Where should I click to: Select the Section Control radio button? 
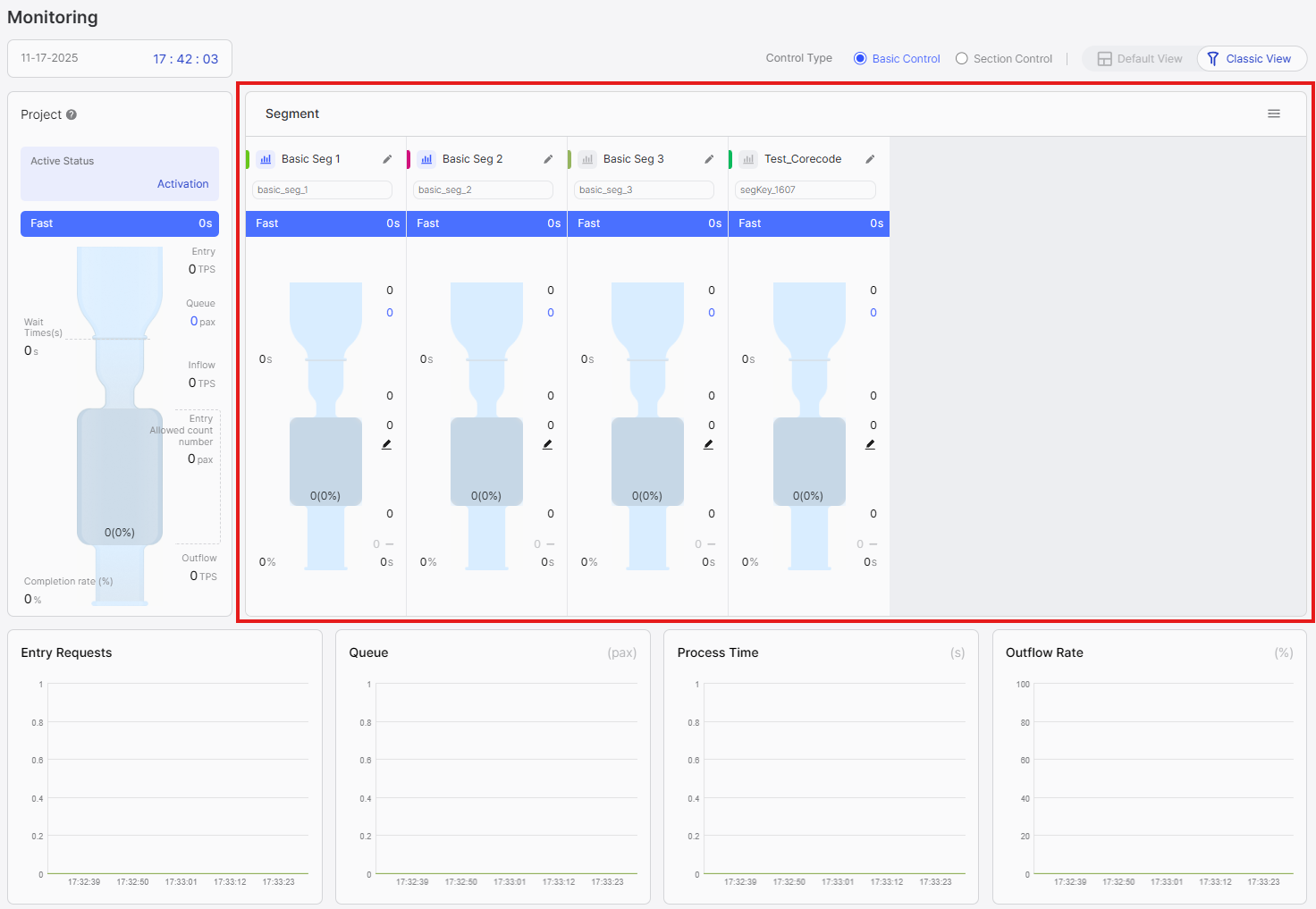(x=962, y=58)
